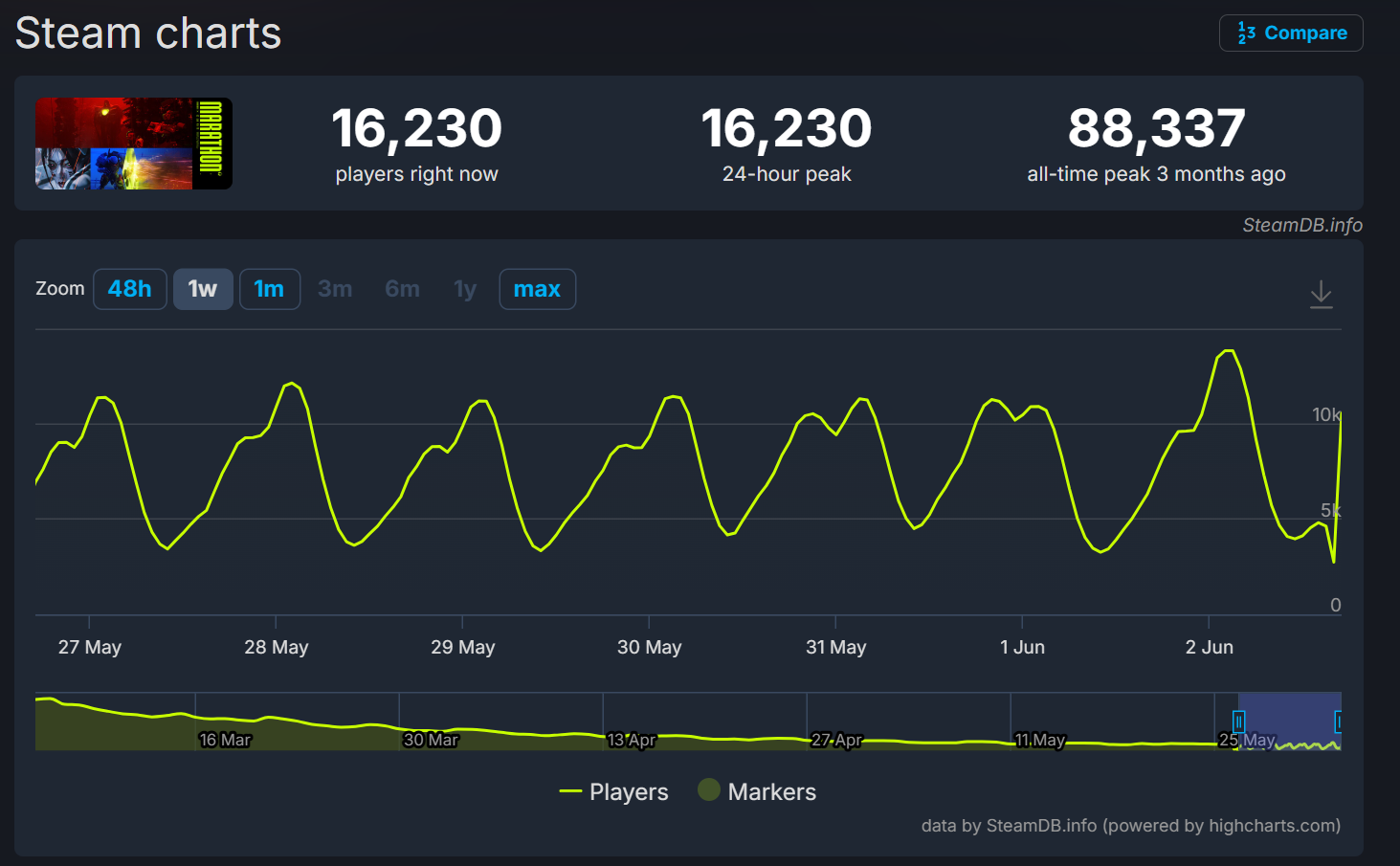Click the 27 Apr navigator label
This screenshot has height=866, width=1400.
(837, 740)
